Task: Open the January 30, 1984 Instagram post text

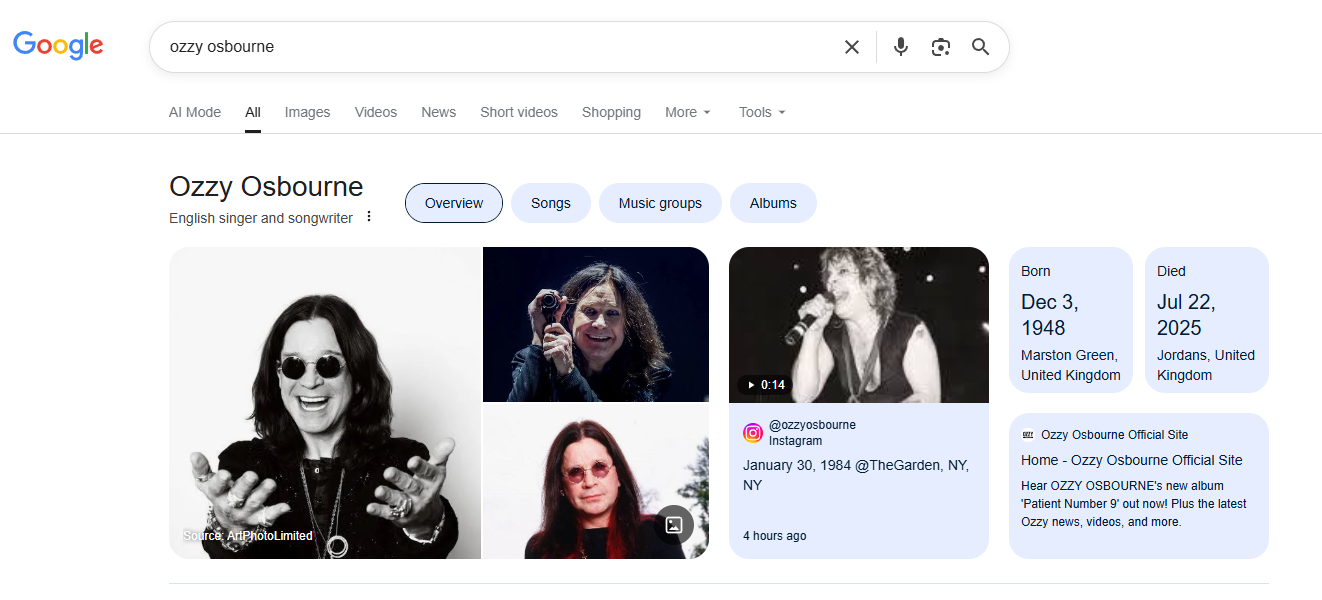Action: [x=856, y=475]
